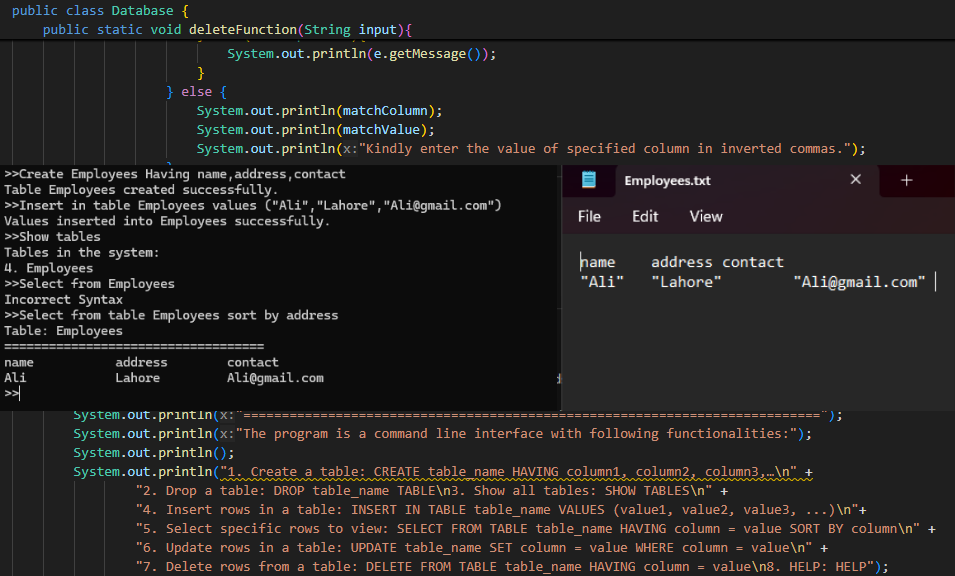
Task: Click the "public class Database {" sticky header line
Action: pyautogui.click(x=100, y=11)
